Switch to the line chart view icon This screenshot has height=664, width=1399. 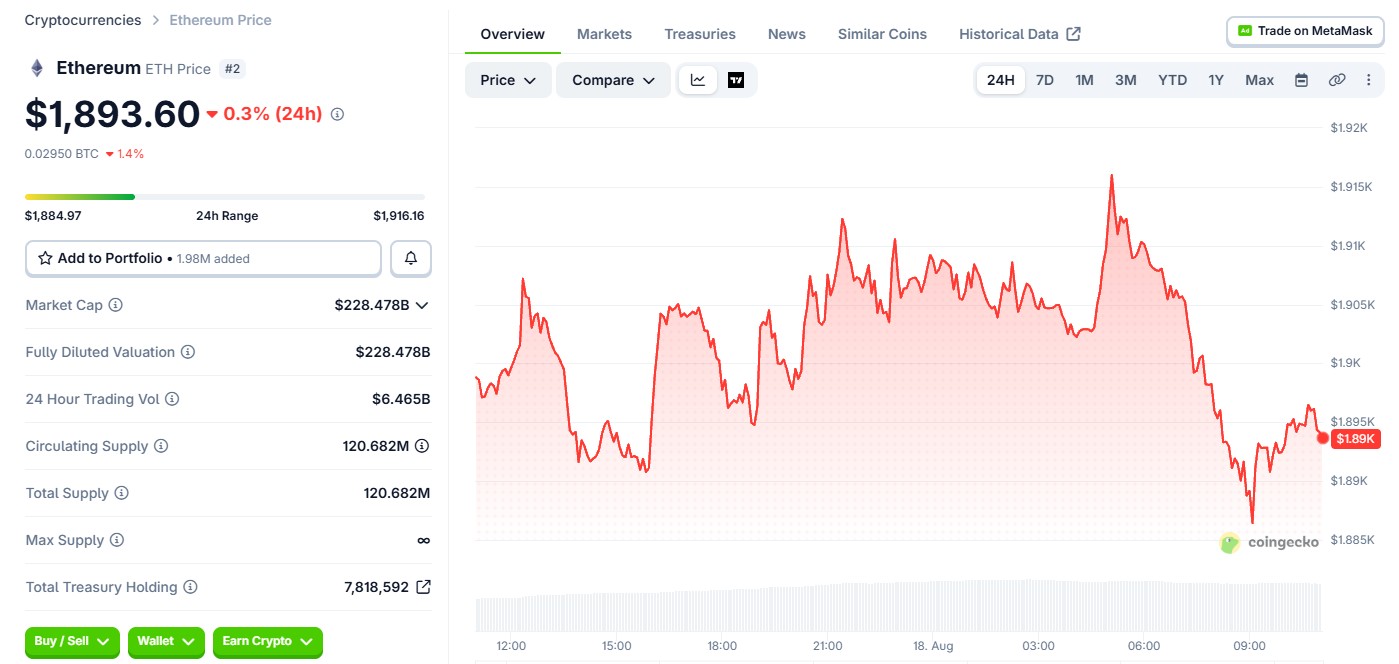point(698,80)
